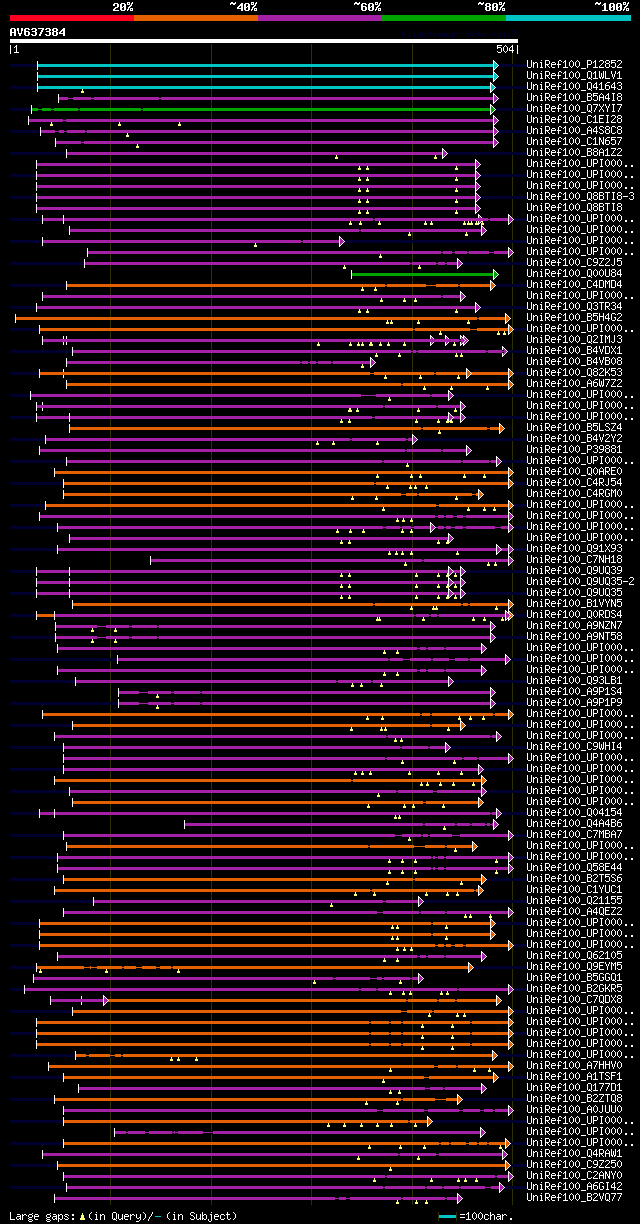Screen dimensions: 640x1224
Task: Click the UniRef100_B4VDX1 entry
Action: pos(575,350)
